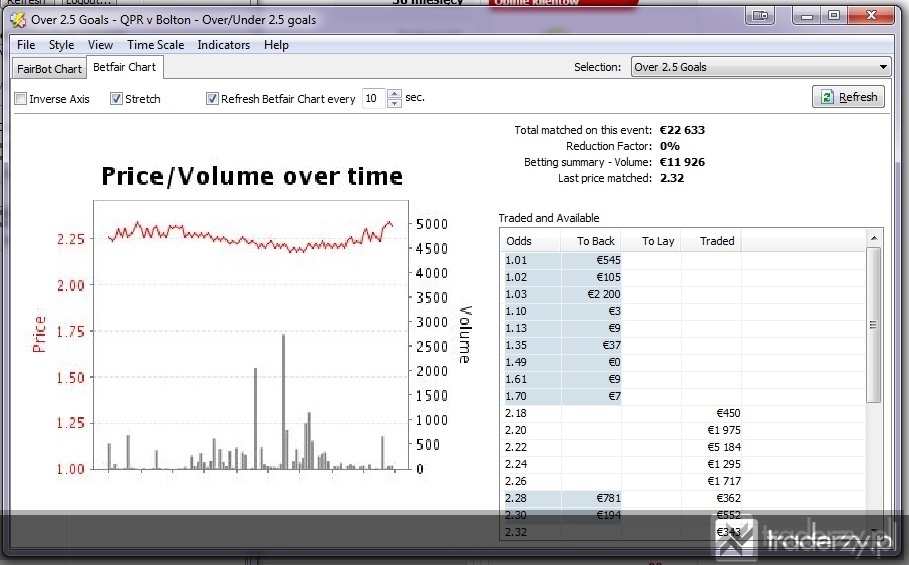Maximize the chart window
The width and height of the screenshot is (909, 565).
[834, 16]
